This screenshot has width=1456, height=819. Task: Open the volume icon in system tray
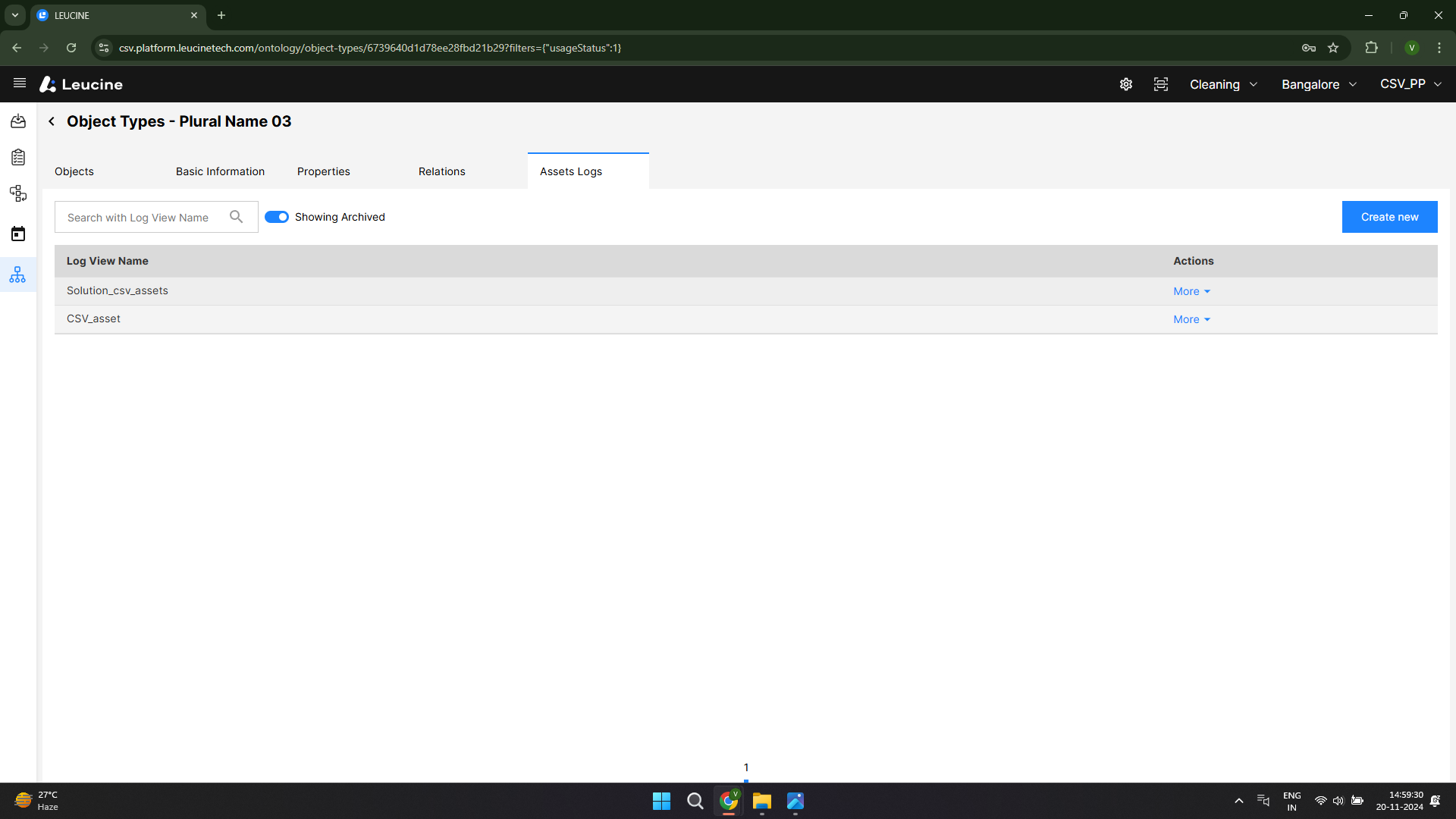point(1338,801)
